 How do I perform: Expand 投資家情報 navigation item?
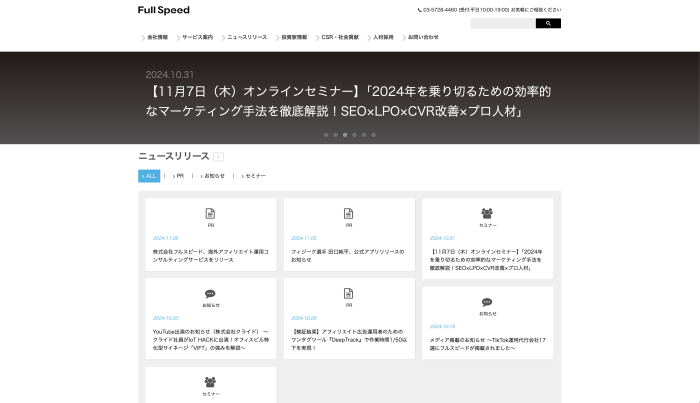(x=292, y=37)
